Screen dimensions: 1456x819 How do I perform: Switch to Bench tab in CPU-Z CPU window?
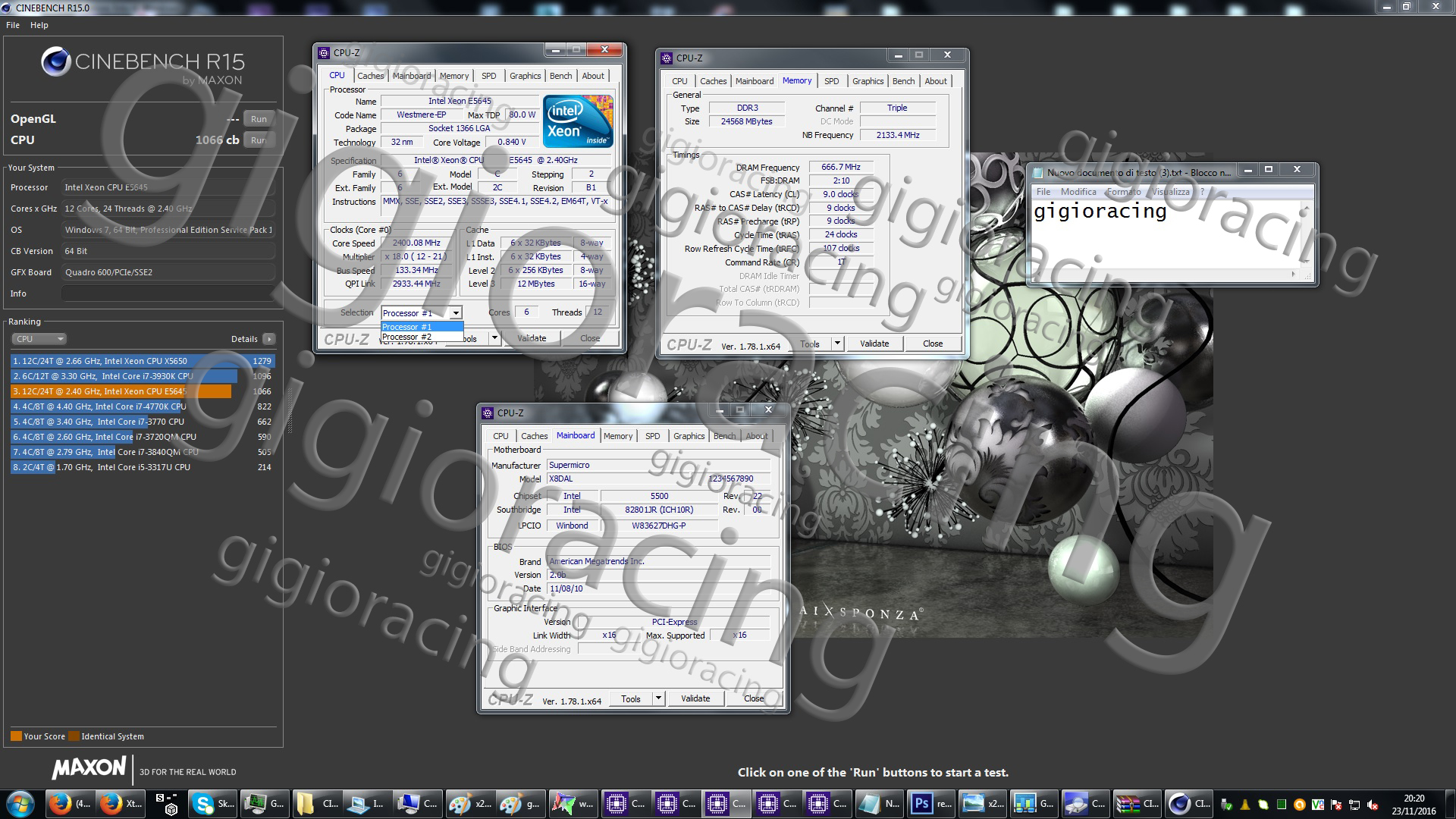click(x=561, y=76)
